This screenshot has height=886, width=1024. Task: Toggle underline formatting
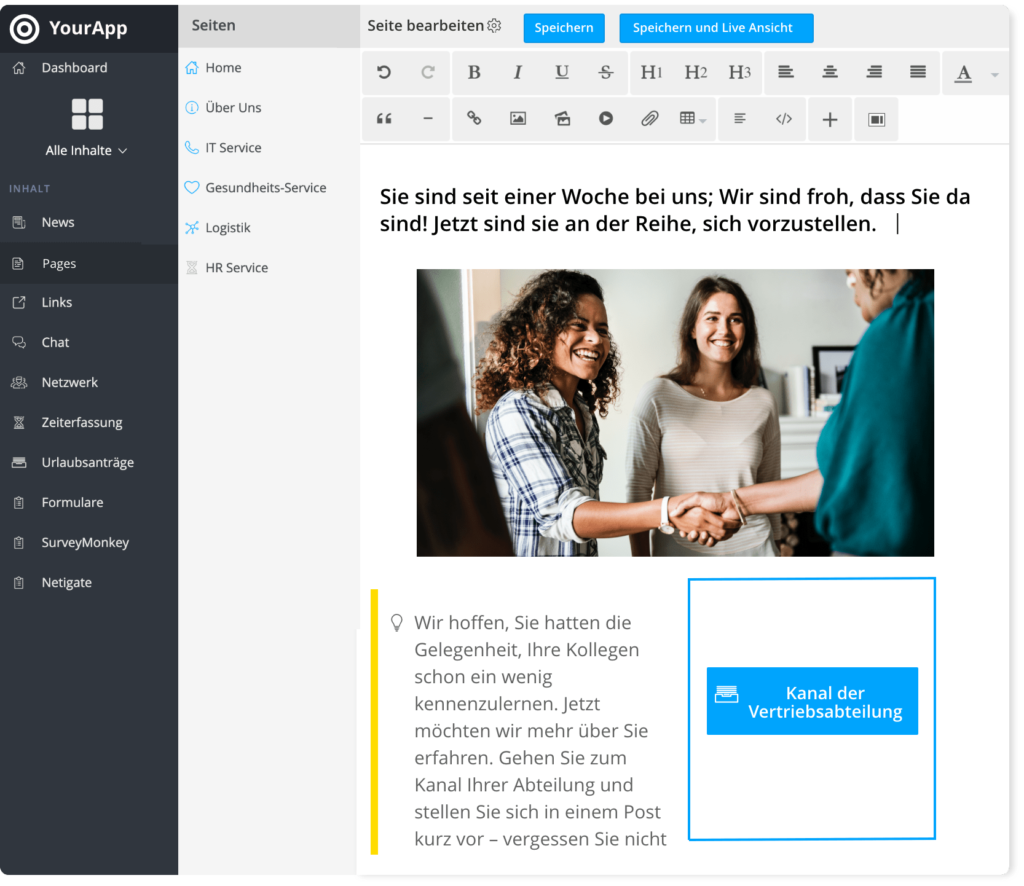pos(561,72)
